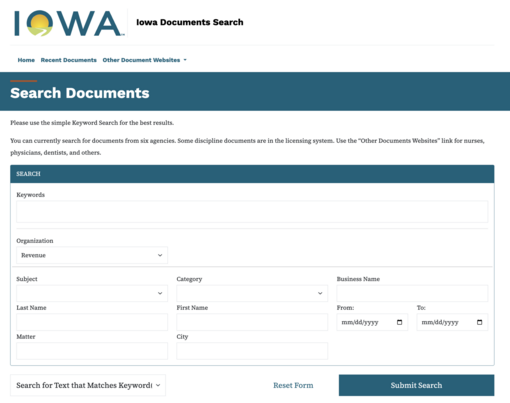The image size is (510, 403).
Task: Click the SEARCH panel header
Action: [252, 174]
